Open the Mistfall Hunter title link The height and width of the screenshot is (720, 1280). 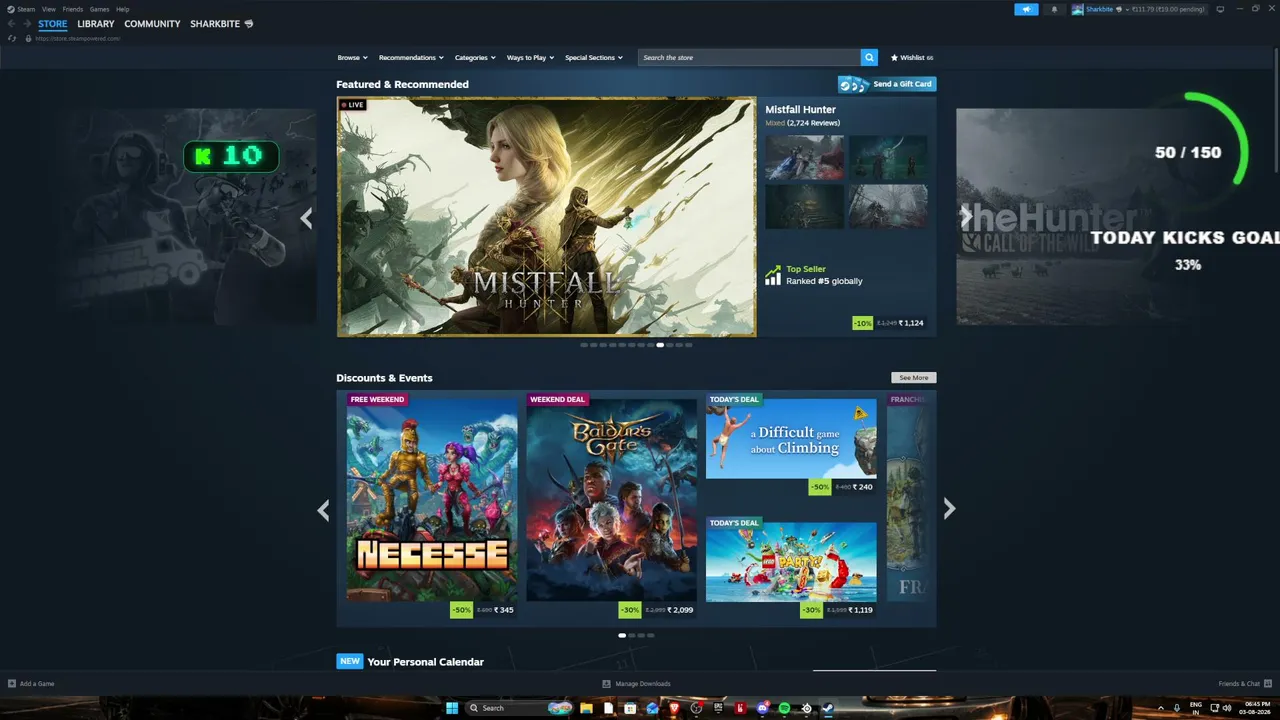click(800, 110)
